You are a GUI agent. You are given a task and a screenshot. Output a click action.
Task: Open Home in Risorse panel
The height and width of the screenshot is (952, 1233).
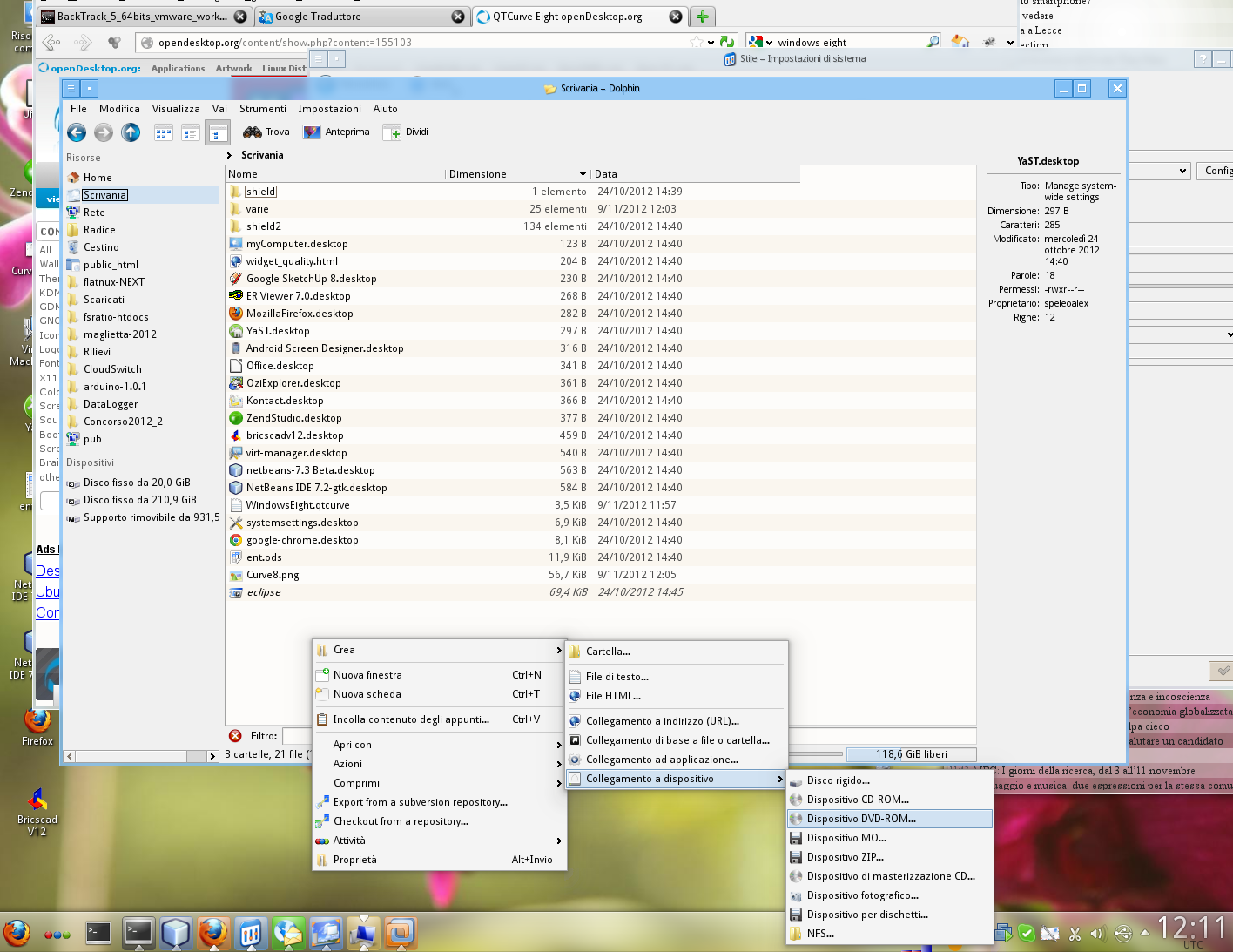click(x=98, y=178)
